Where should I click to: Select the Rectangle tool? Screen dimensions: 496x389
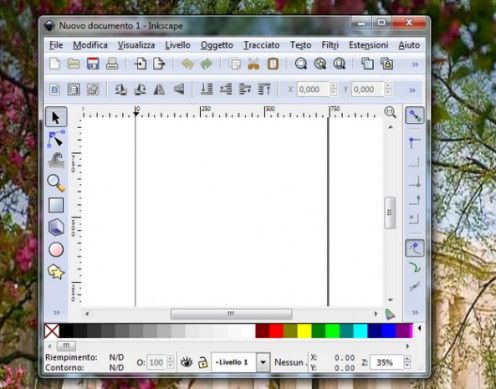coord(56,205)
